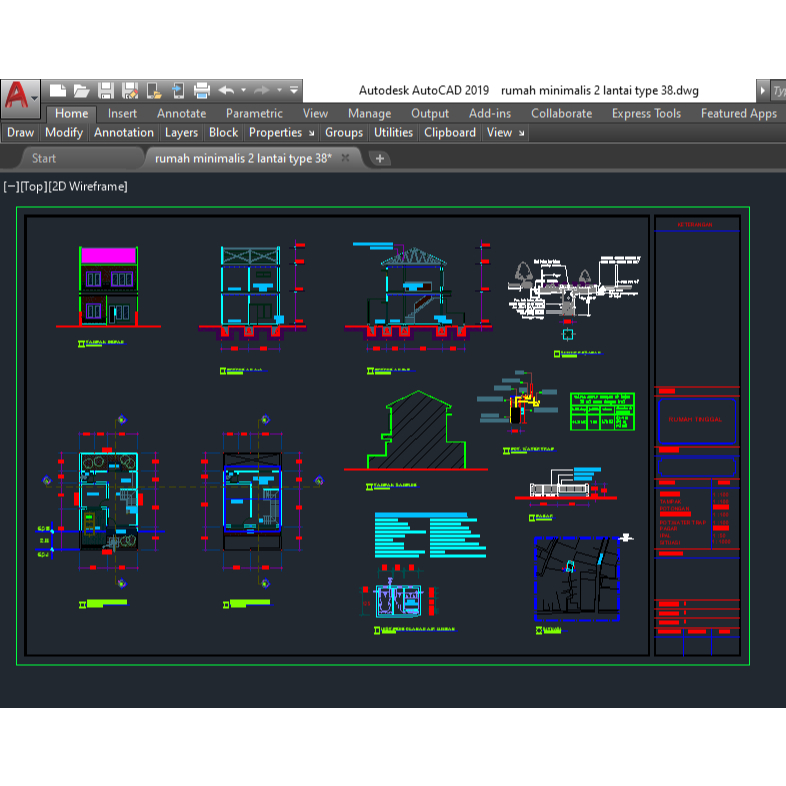Click the RUMAH TINGGAL title block text
Image resolution: width=786 pixels, height=786 pixels.
pyautogui.click(x=695, y=420)
